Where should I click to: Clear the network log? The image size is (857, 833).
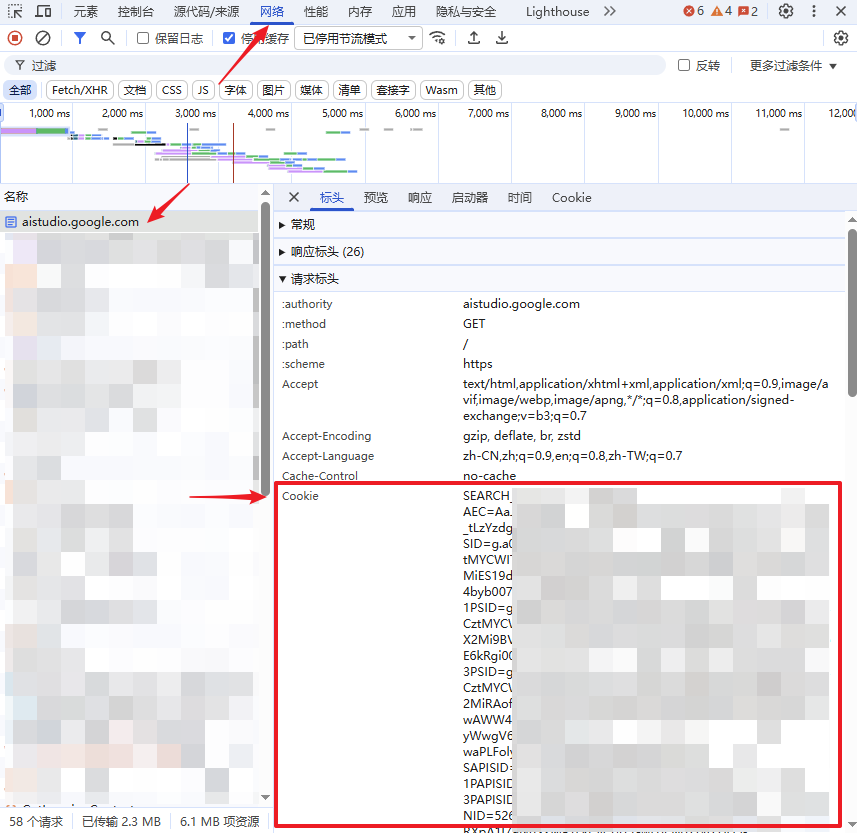[43, 38]
